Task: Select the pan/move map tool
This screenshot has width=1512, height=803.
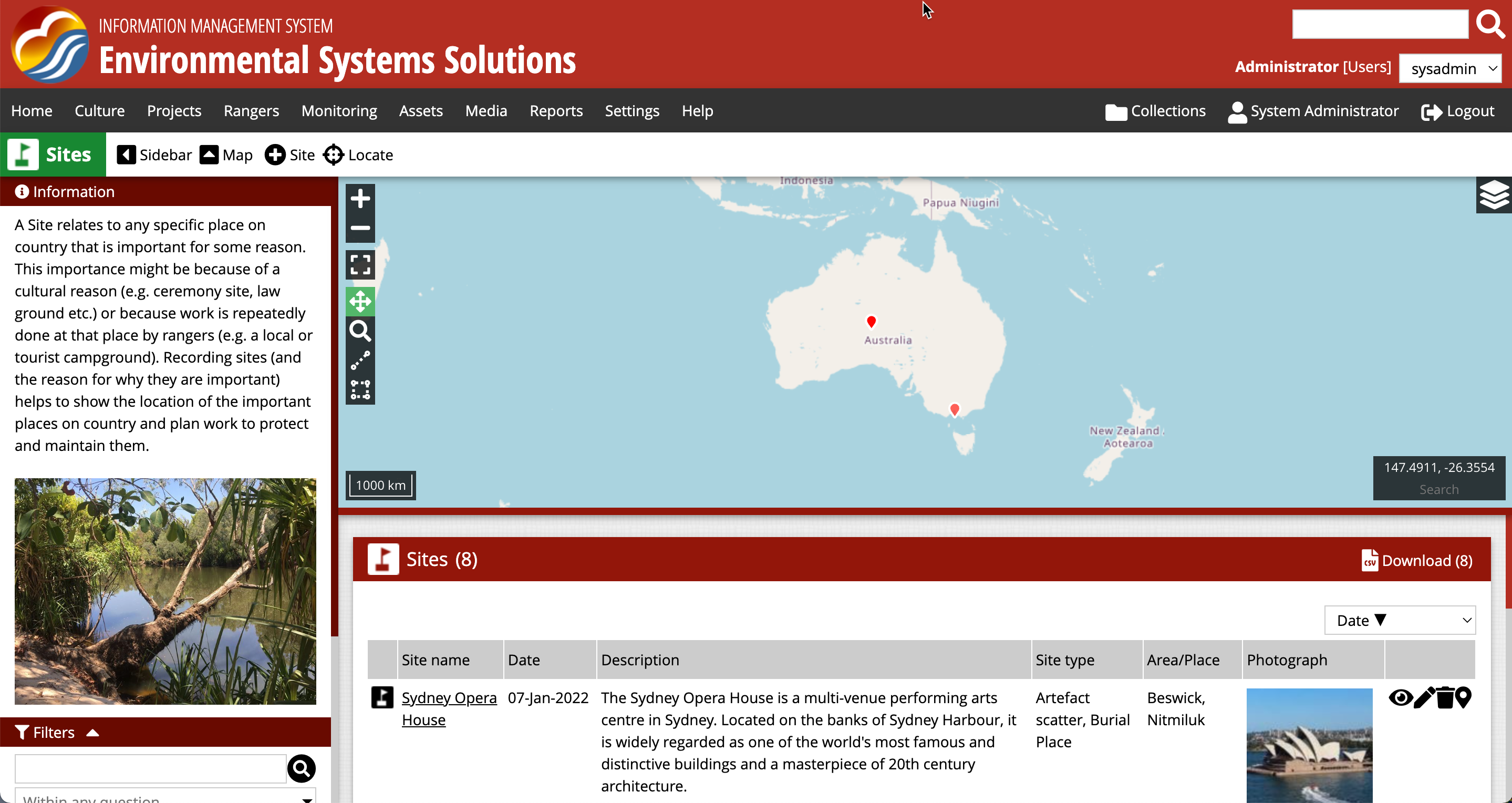Action: click(x=360, y=302)
